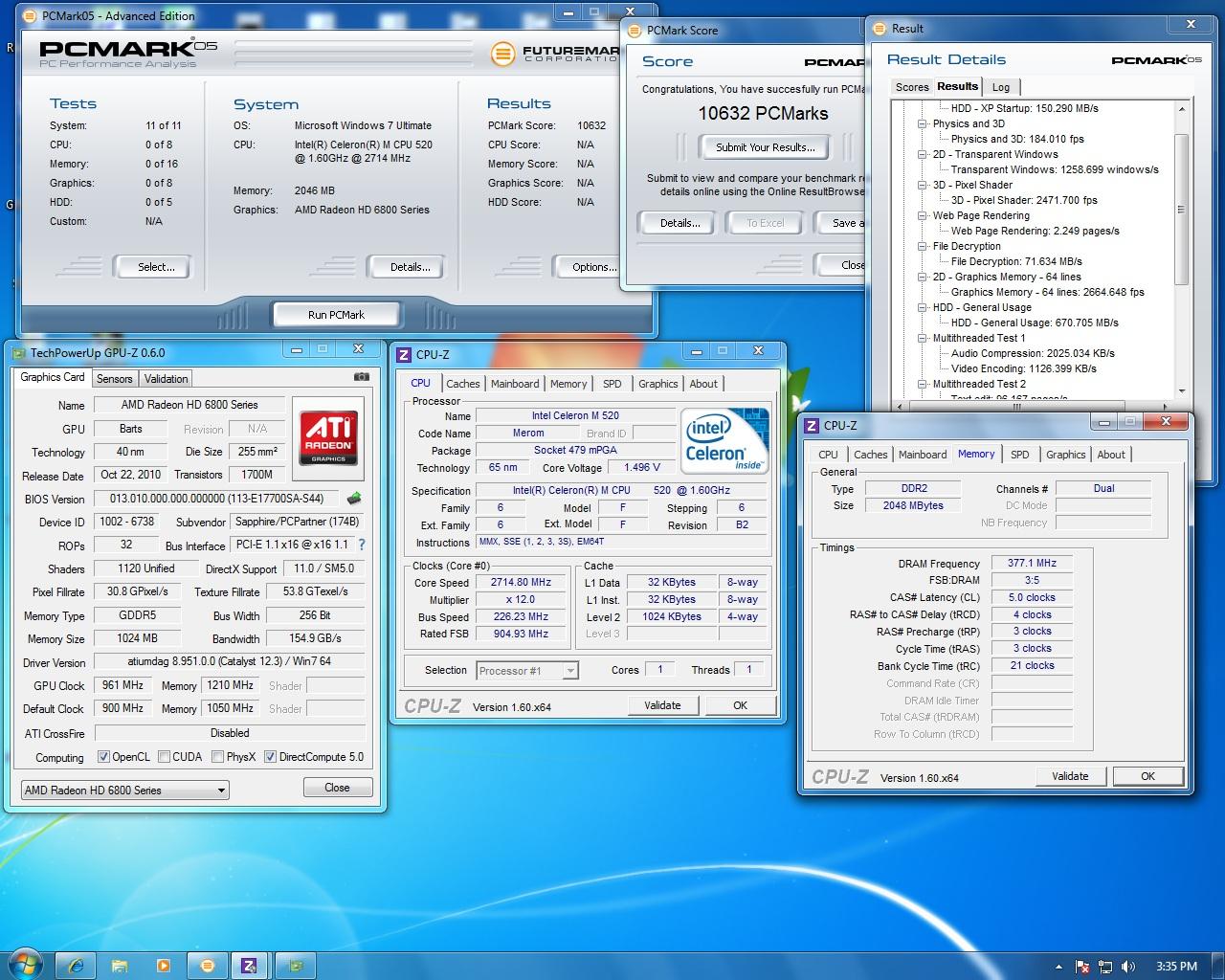Image resolution: width=1225 pixels, height=980 pixels.
Task: Click the Result Details scroll up arrow
Action: 1181,109
